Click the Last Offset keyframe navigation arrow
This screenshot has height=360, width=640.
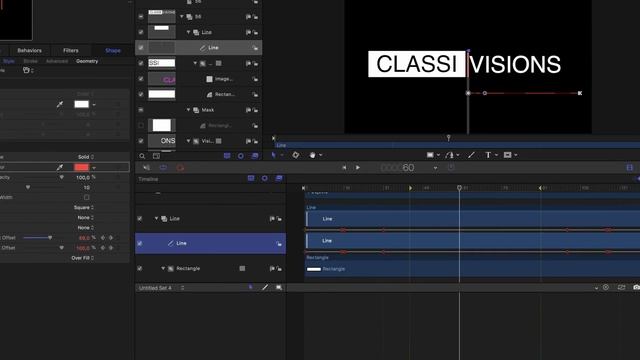pyautogui.click(x=111, y=248)
